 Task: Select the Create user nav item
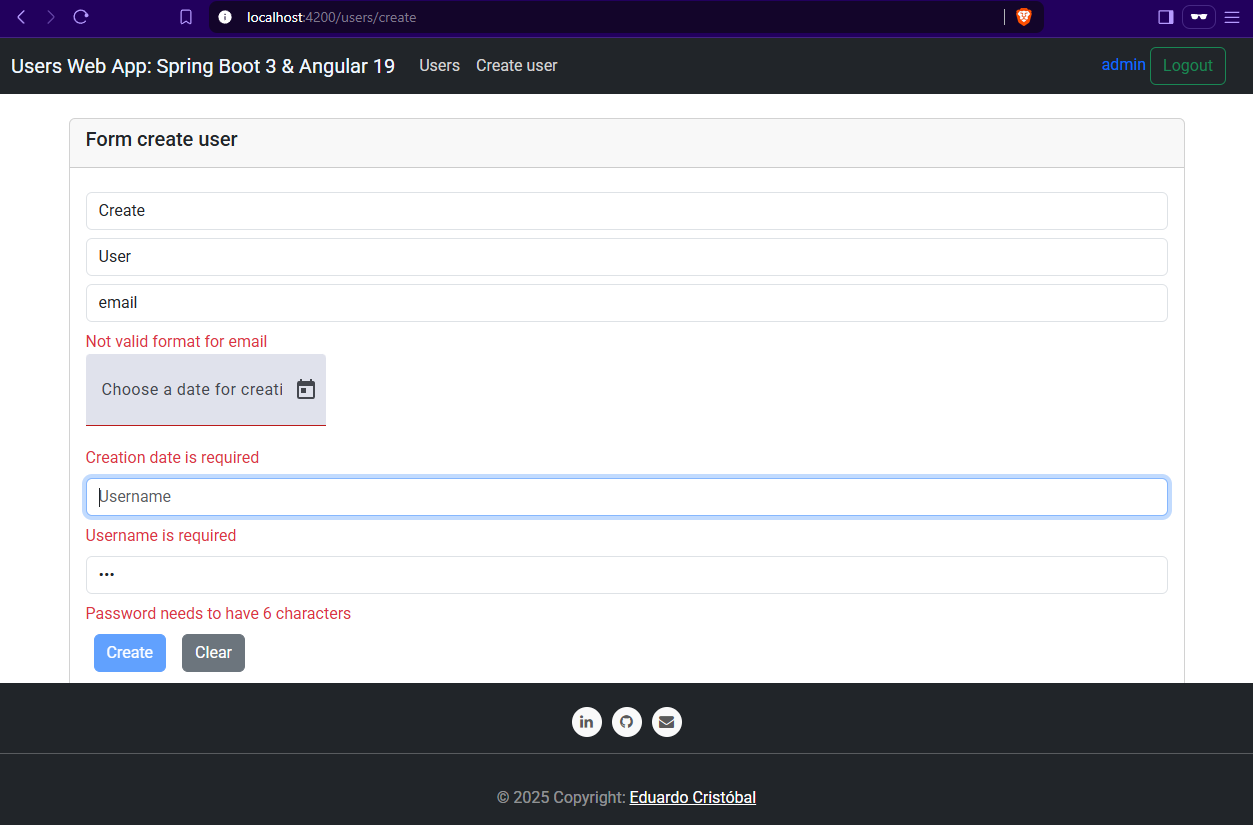pos(516,66)
